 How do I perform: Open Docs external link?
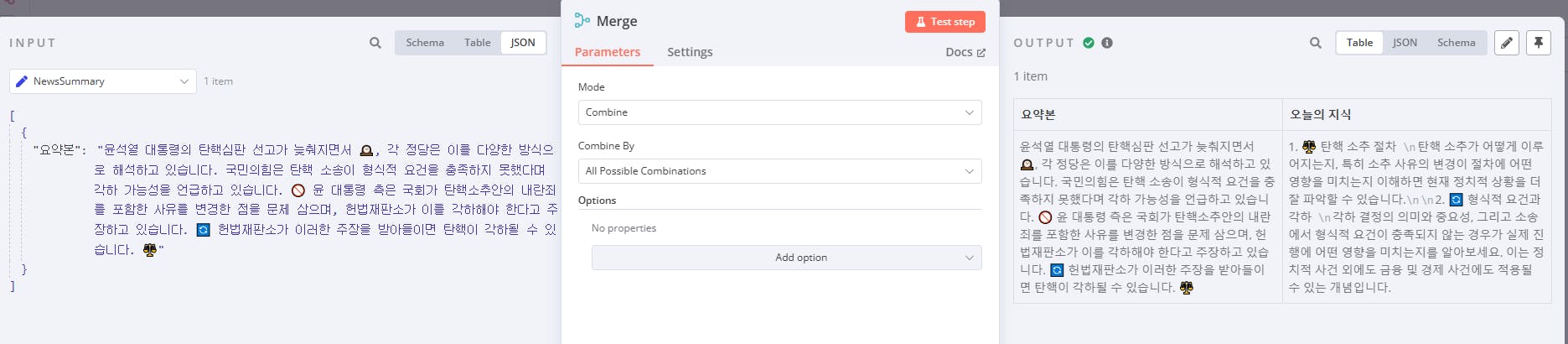click(x=965, y=52)
